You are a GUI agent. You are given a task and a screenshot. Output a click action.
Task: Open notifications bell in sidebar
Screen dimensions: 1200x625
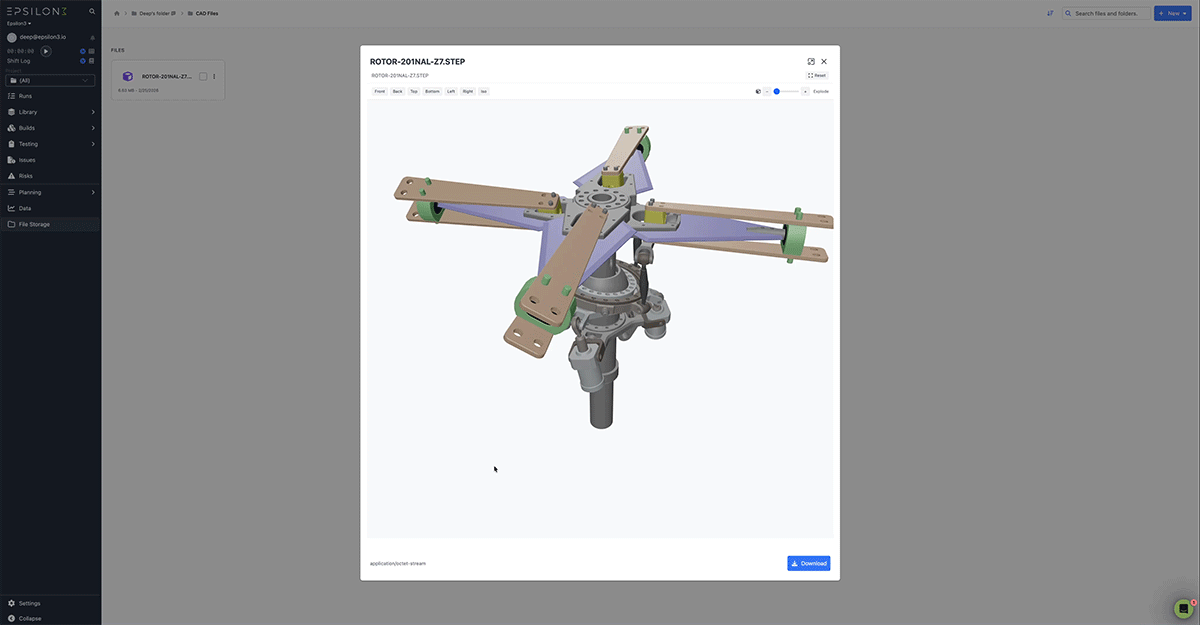point(93,37)
